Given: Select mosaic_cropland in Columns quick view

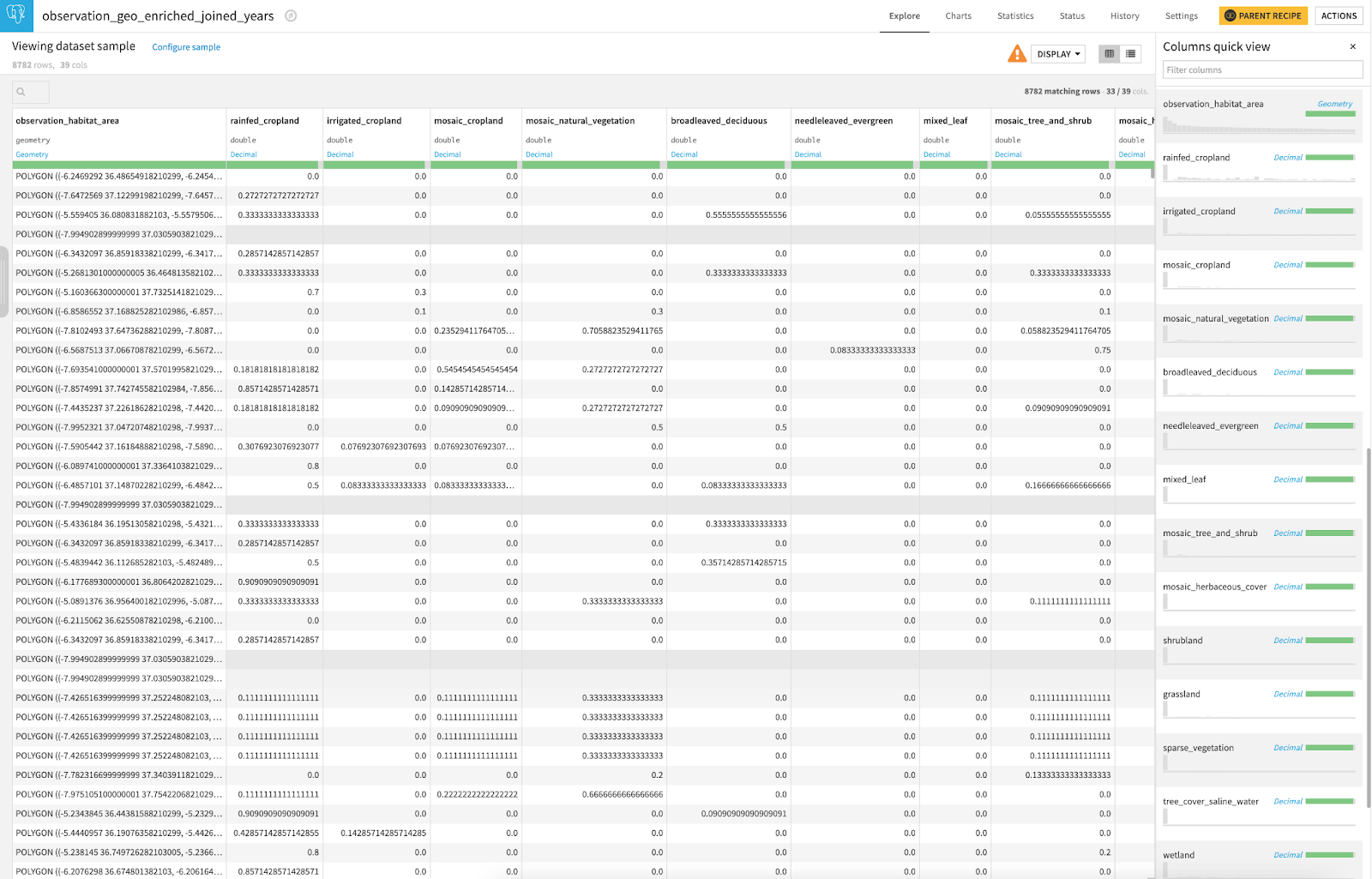Looking at the screenshot, I should (x=1196, y=265).
